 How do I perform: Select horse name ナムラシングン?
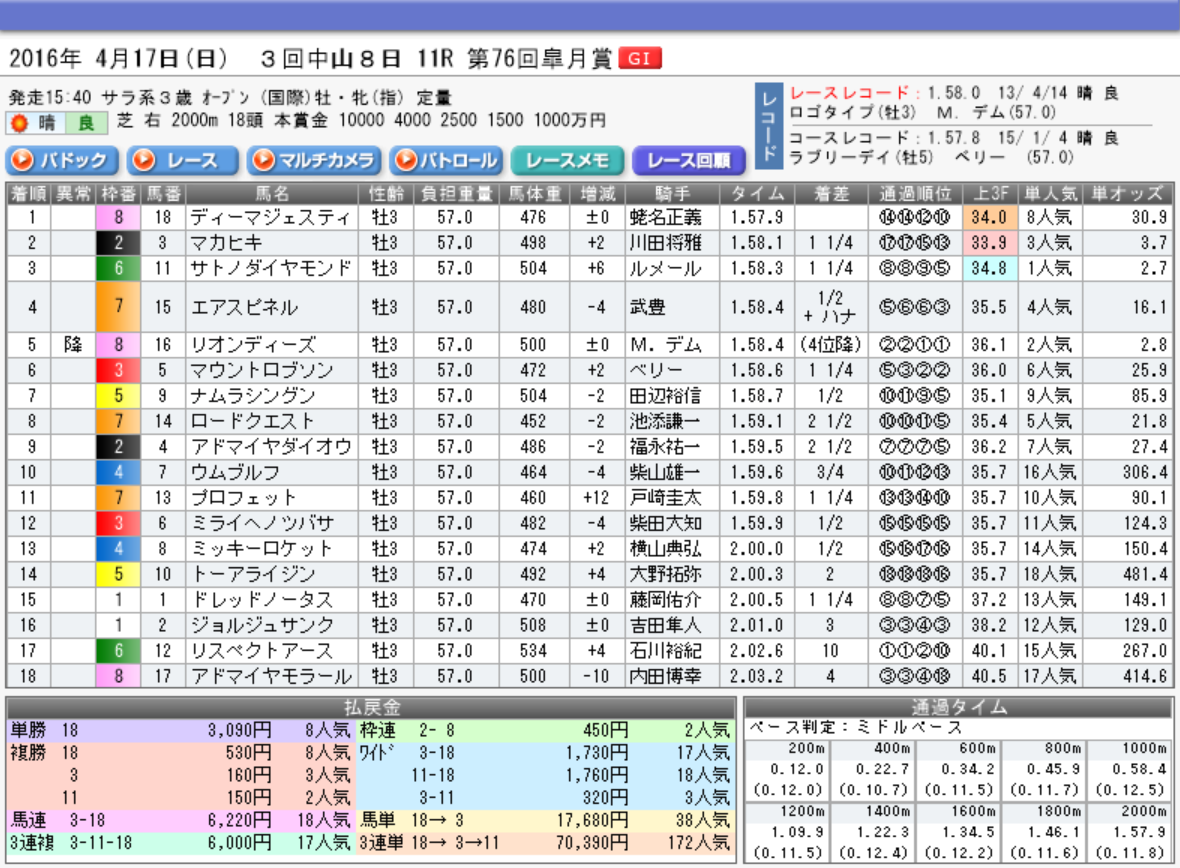253,397
